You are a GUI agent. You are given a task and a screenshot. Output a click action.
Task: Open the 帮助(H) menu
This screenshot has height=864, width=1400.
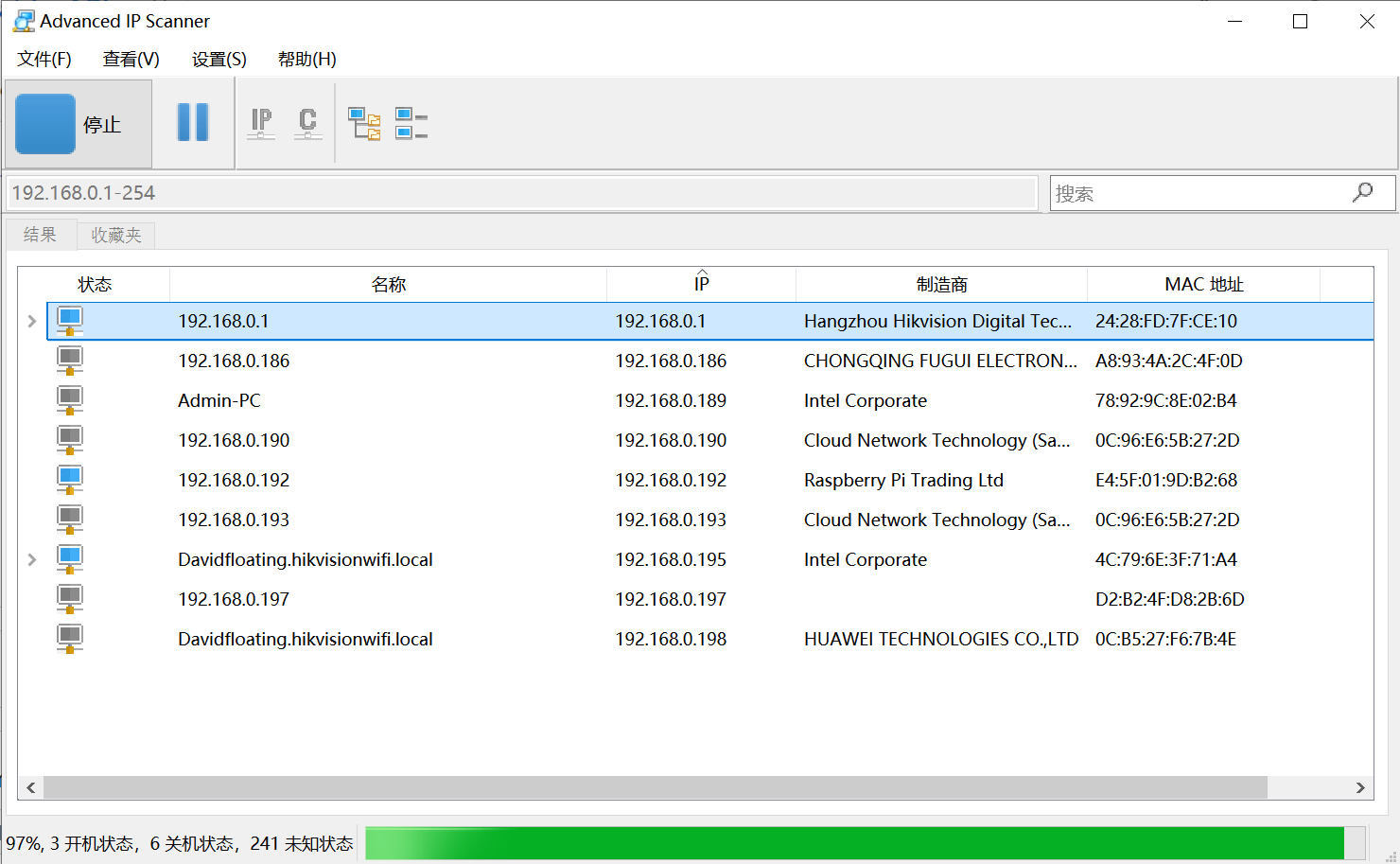306,59
